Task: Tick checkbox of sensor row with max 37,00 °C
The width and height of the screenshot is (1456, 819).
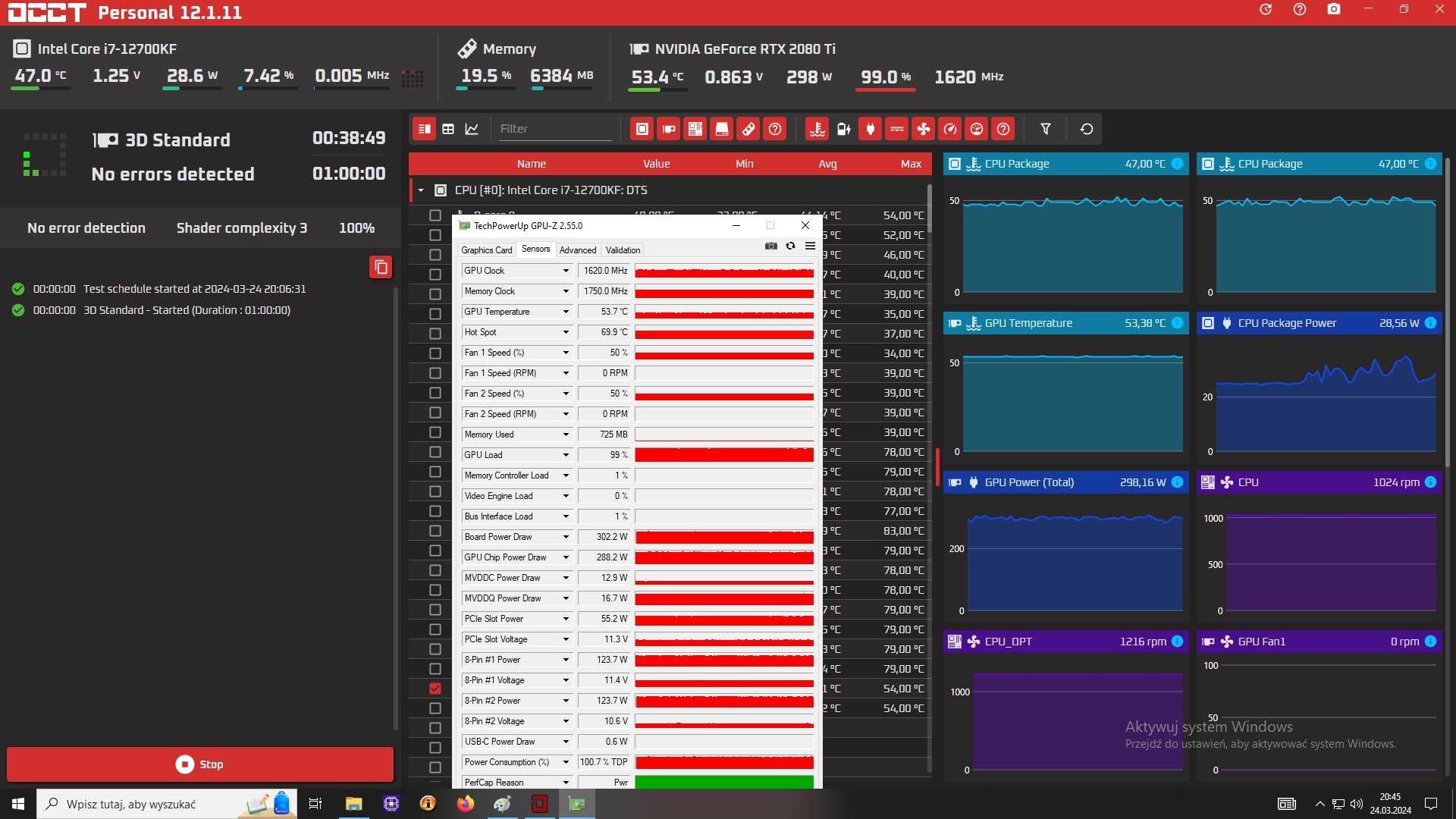Action: point(435,334)
